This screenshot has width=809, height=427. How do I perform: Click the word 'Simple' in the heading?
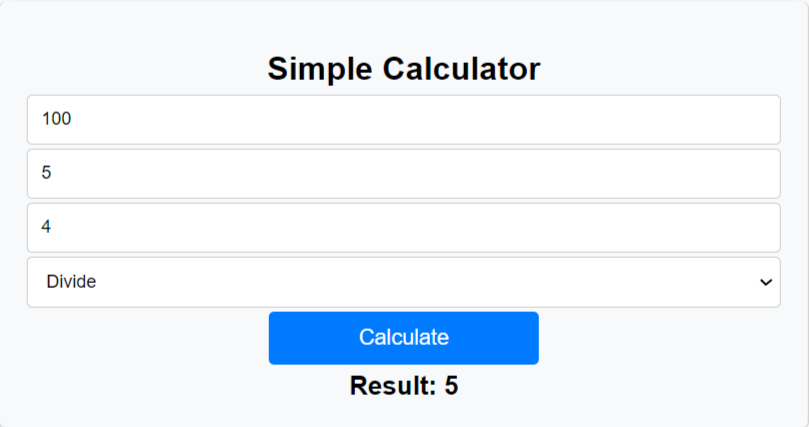point(319,69)
